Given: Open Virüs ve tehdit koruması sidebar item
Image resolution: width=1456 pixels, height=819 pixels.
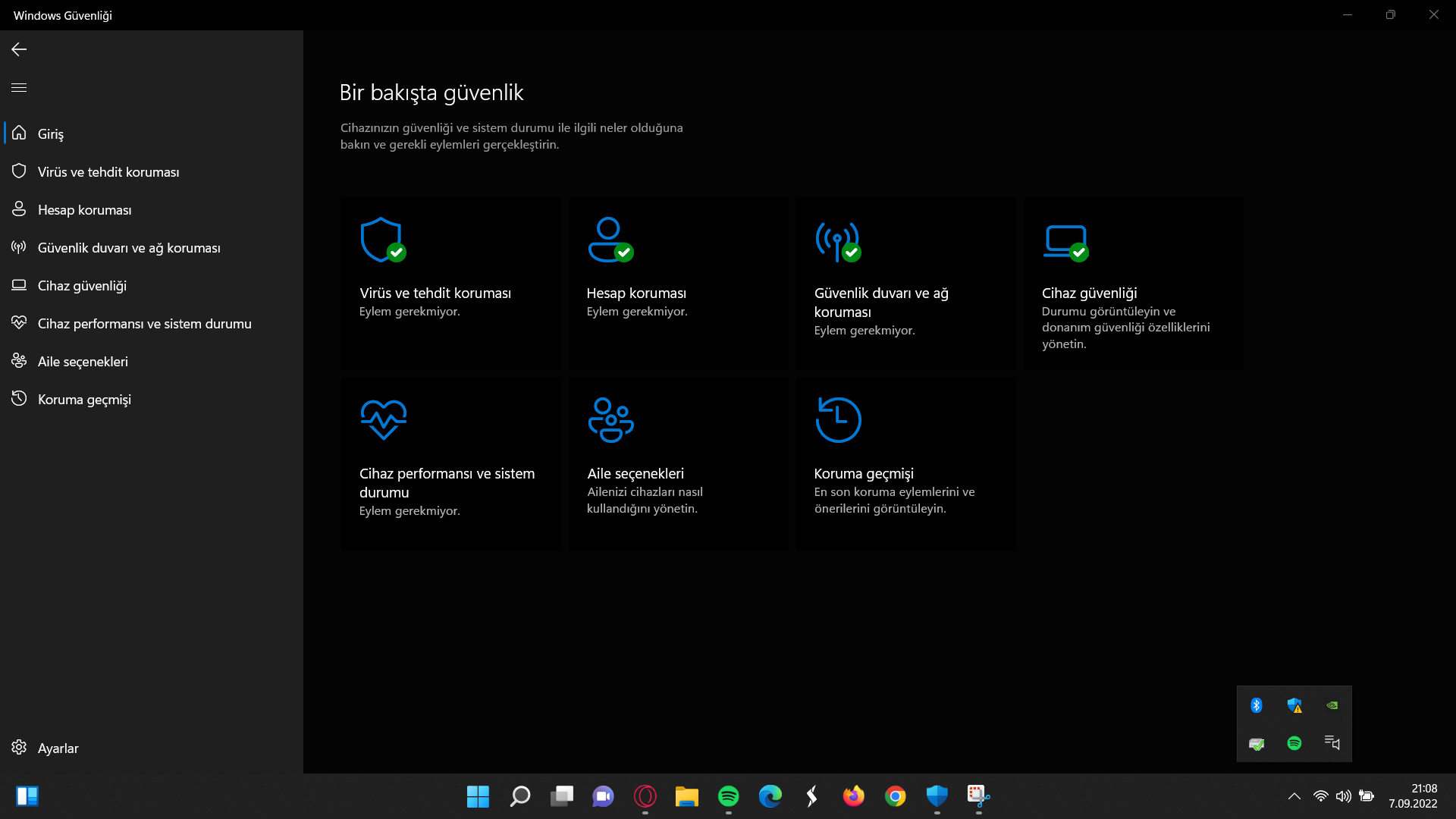Looking at the screenshot, I should (108, 172).
